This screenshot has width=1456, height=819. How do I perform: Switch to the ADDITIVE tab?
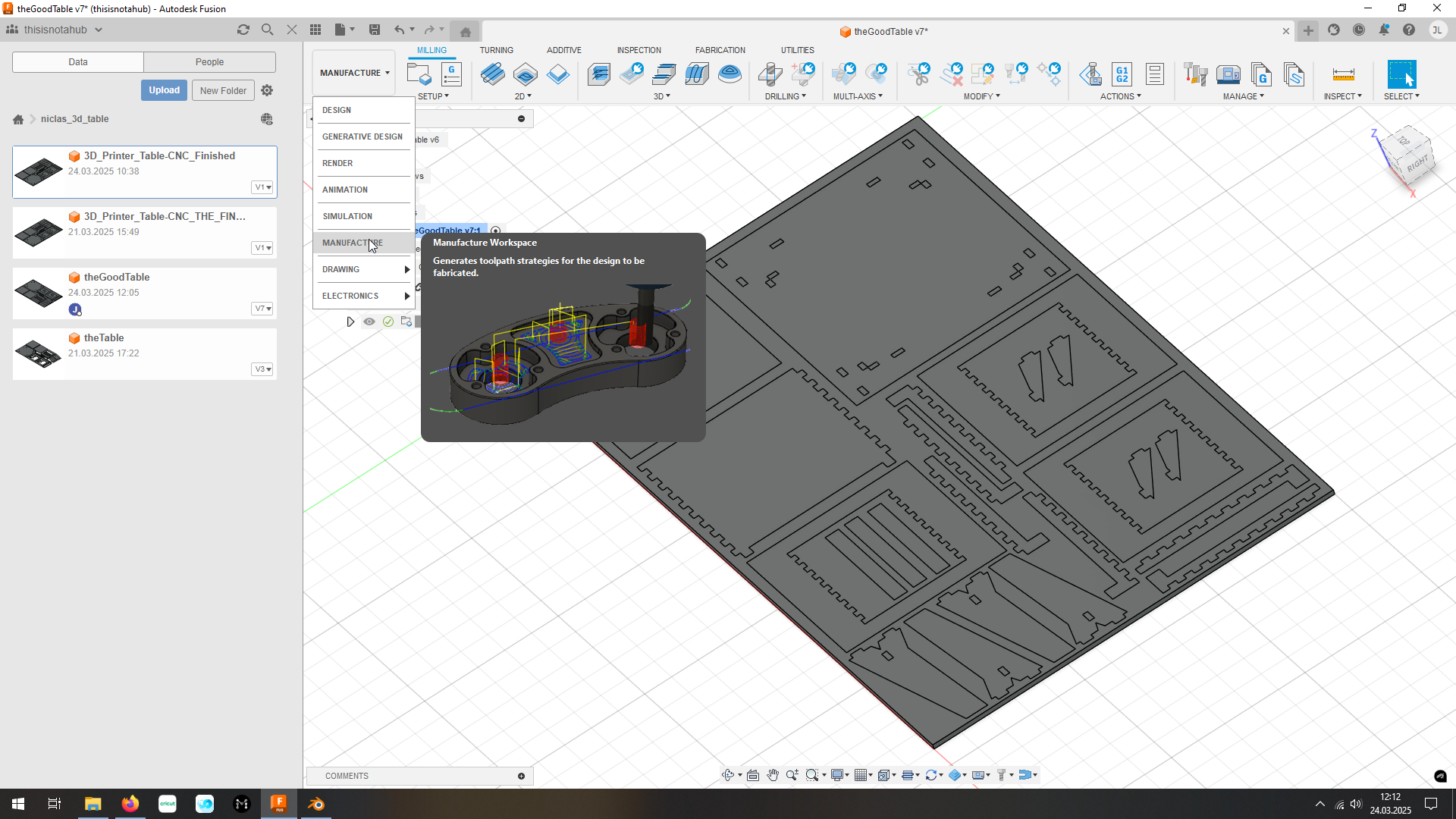point(564,50)
